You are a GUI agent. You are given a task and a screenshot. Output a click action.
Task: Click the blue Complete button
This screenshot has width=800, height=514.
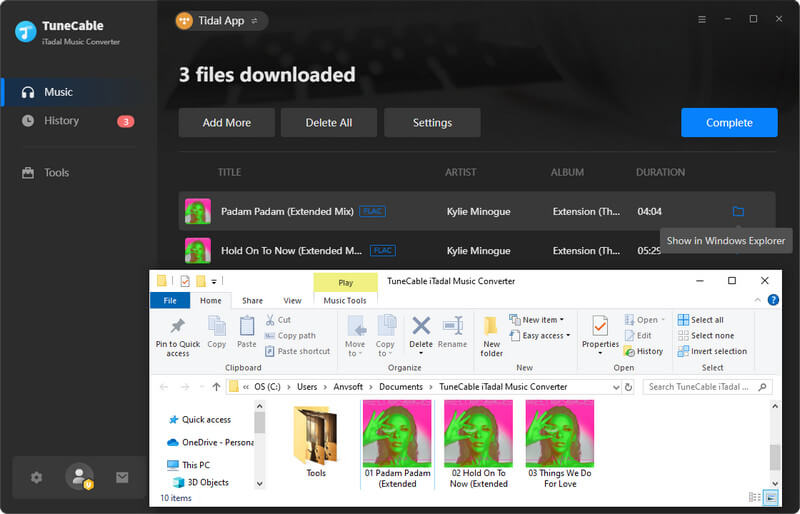point(729,123)
